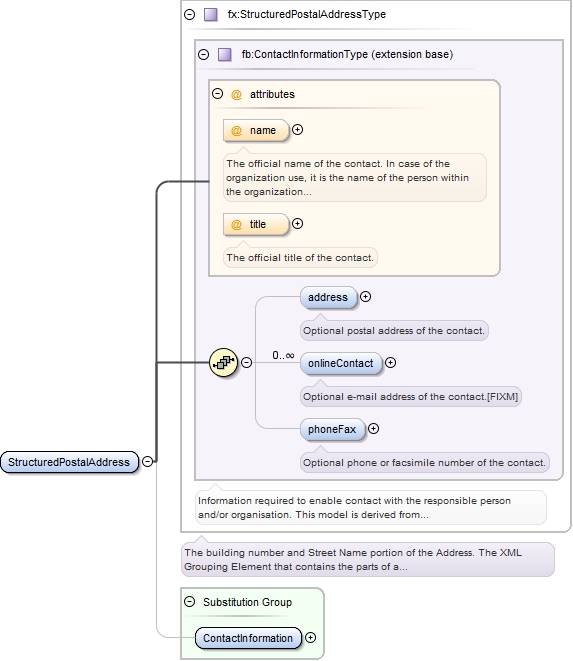Expand the ContactInformation element

point(311,638)
